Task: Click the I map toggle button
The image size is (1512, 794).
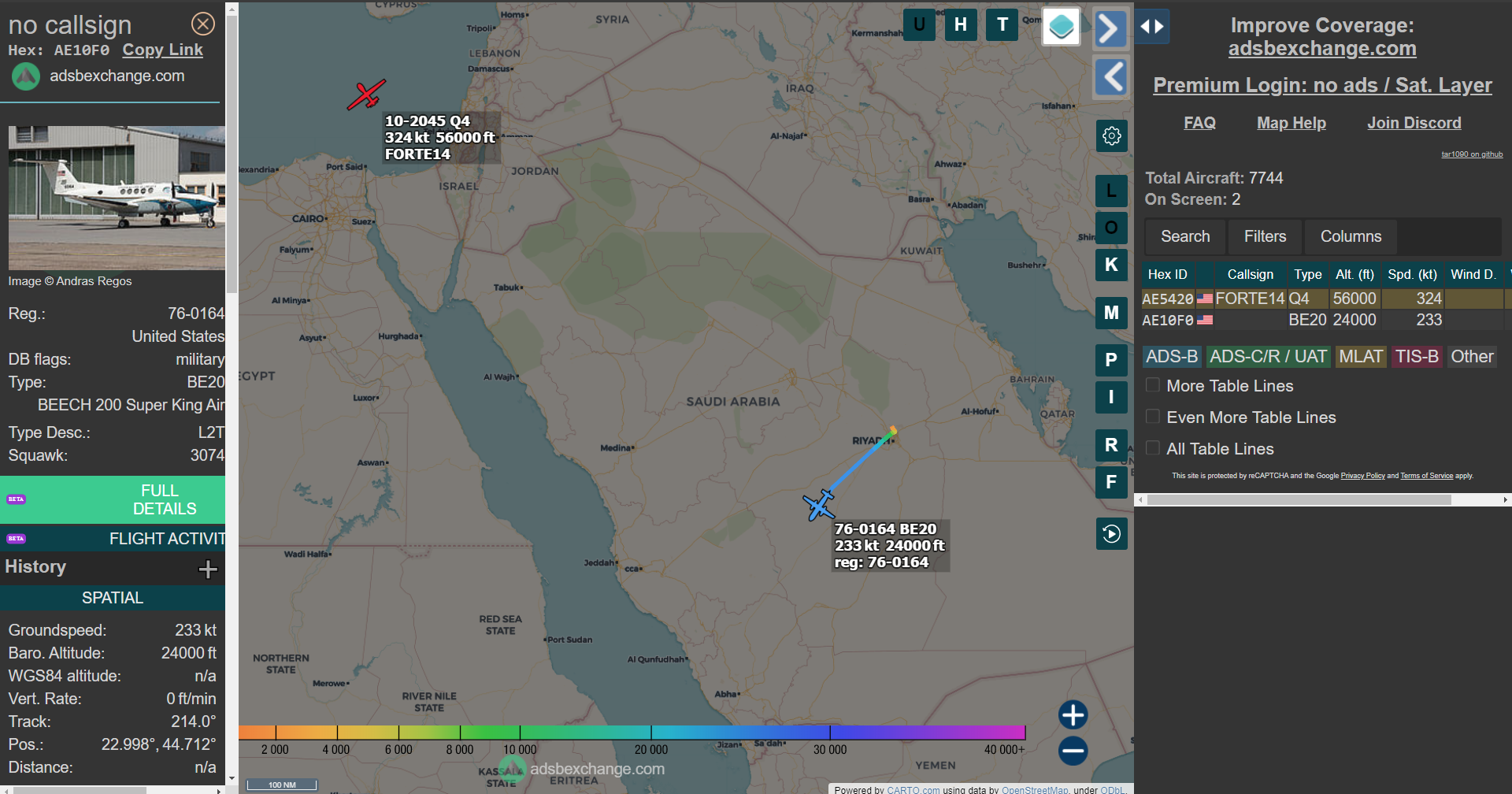Action: pyautogui.click(x=1111, y=397)
